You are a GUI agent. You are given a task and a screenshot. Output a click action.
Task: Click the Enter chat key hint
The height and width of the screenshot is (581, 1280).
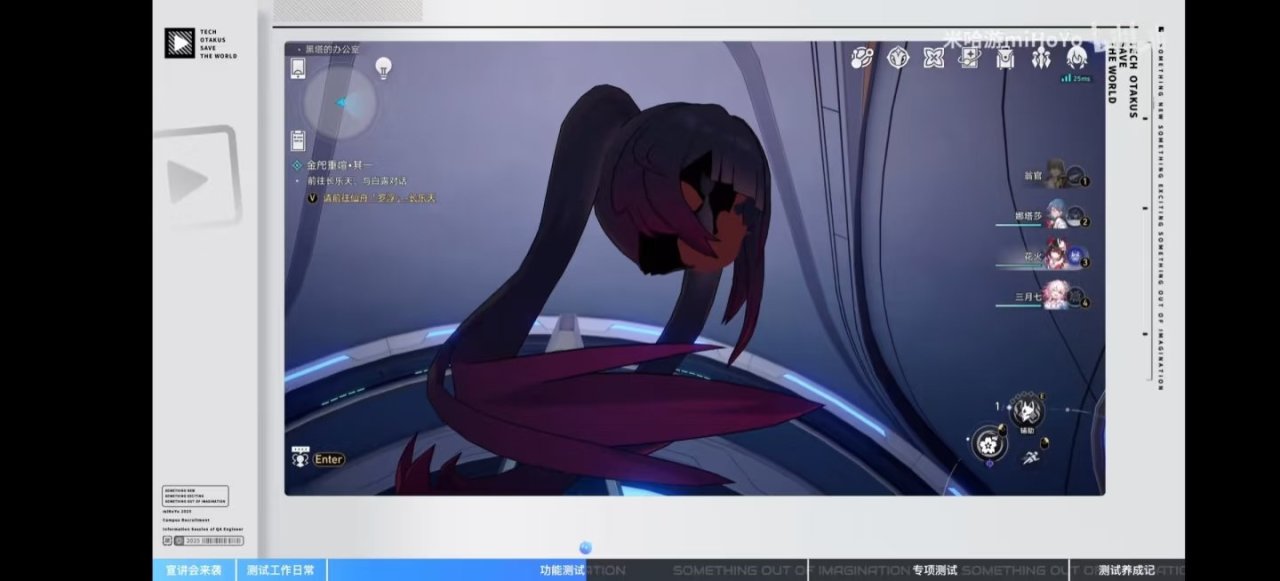click(x=329, y=460)
